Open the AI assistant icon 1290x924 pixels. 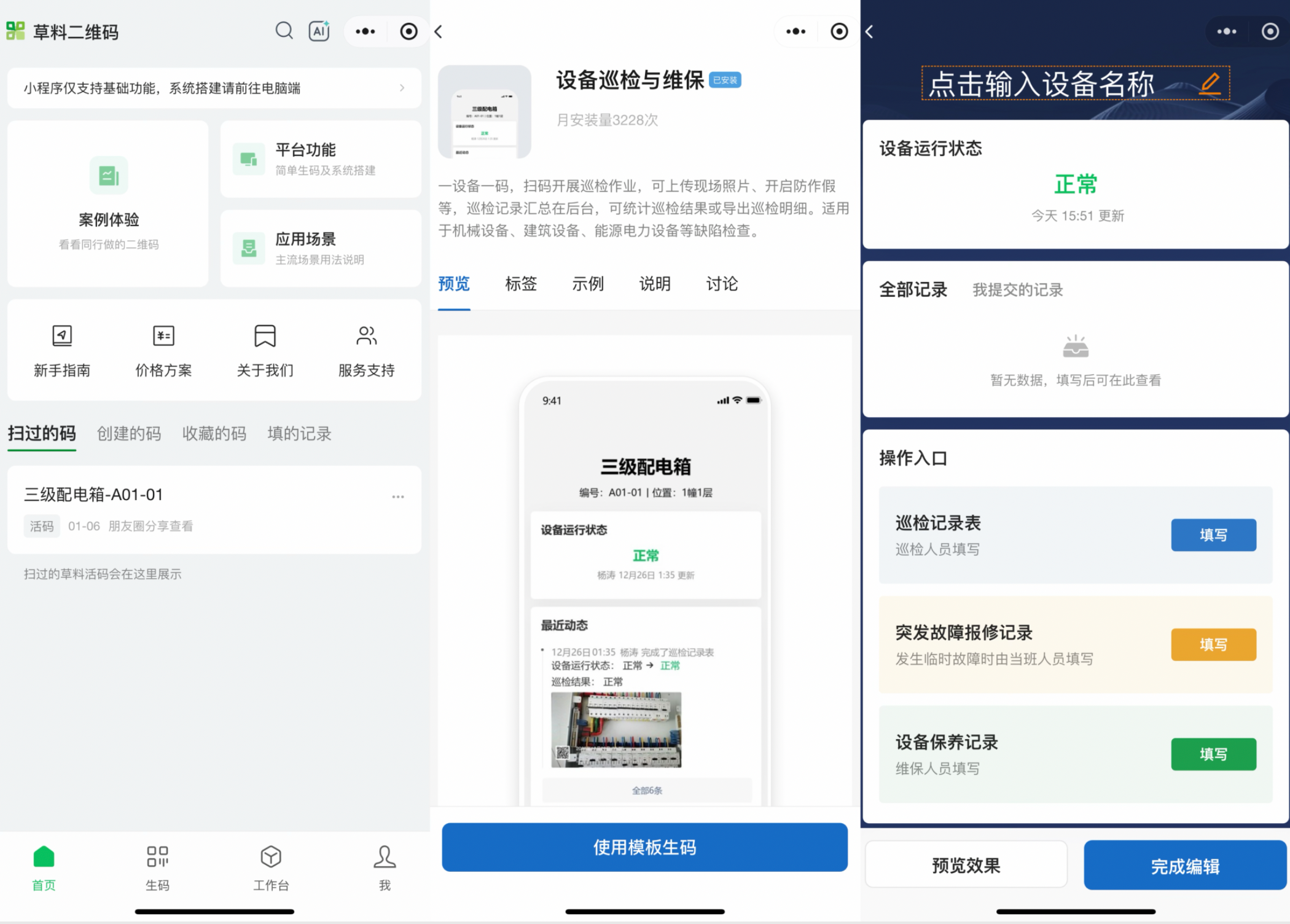tap(319, 31)
